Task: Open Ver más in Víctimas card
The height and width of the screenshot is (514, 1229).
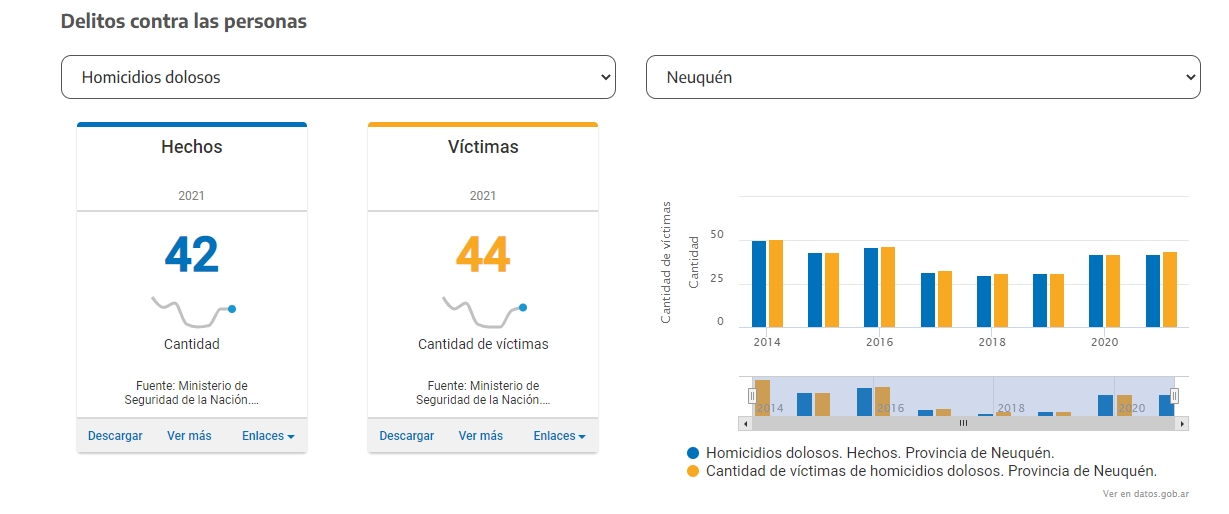Action: (x=481, y=436)
